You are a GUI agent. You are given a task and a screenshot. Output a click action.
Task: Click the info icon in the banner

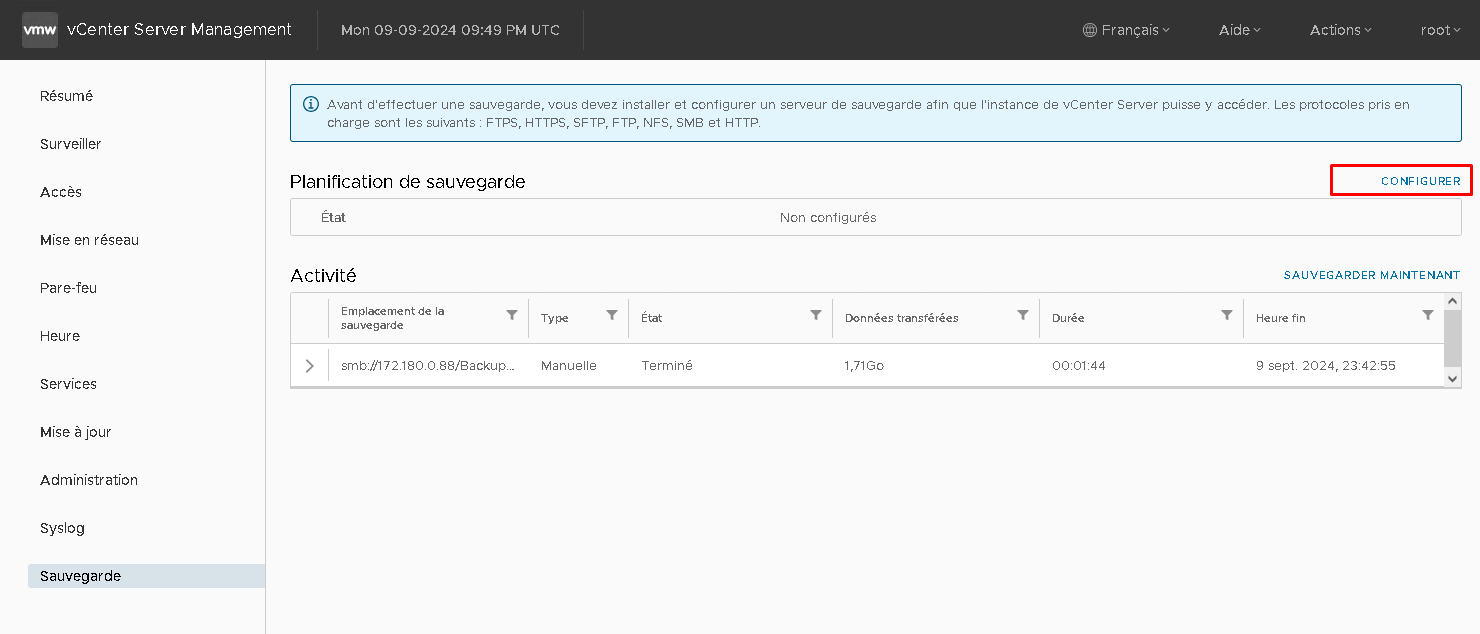tap(310, 104)
